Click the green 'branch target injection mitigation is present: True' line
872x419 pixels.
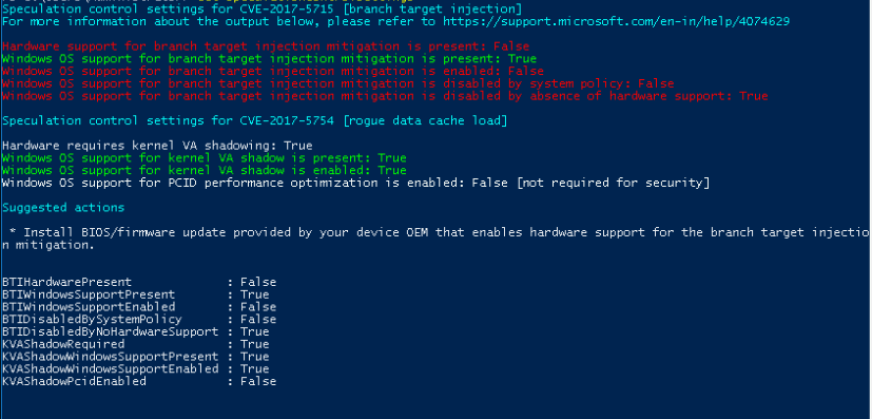coord(269,59)
